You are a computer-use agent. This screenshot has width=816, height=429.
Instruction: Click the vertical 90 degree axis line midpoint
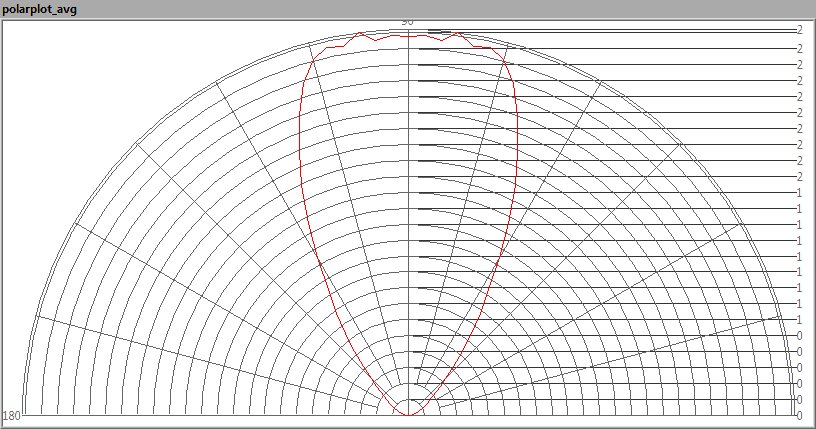coord(408,220)
